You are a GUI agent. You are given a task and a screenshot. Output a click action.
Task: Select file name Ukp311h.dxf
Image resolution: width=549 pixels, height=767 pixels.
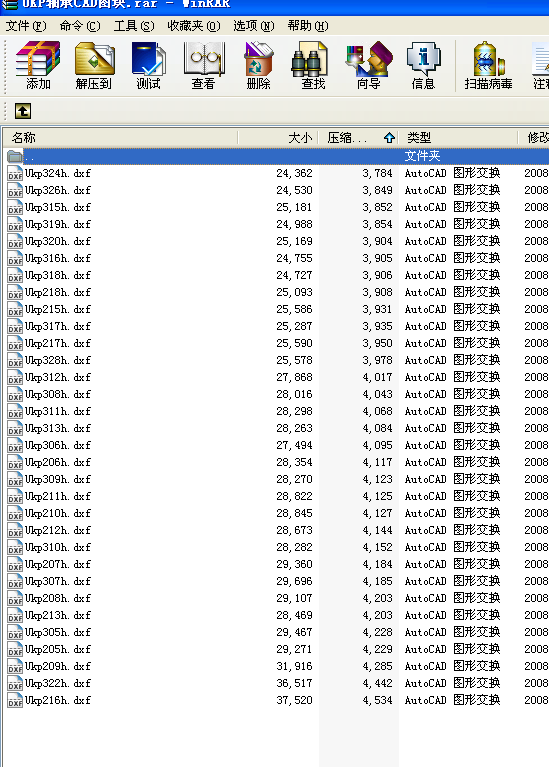pos(58,411)
